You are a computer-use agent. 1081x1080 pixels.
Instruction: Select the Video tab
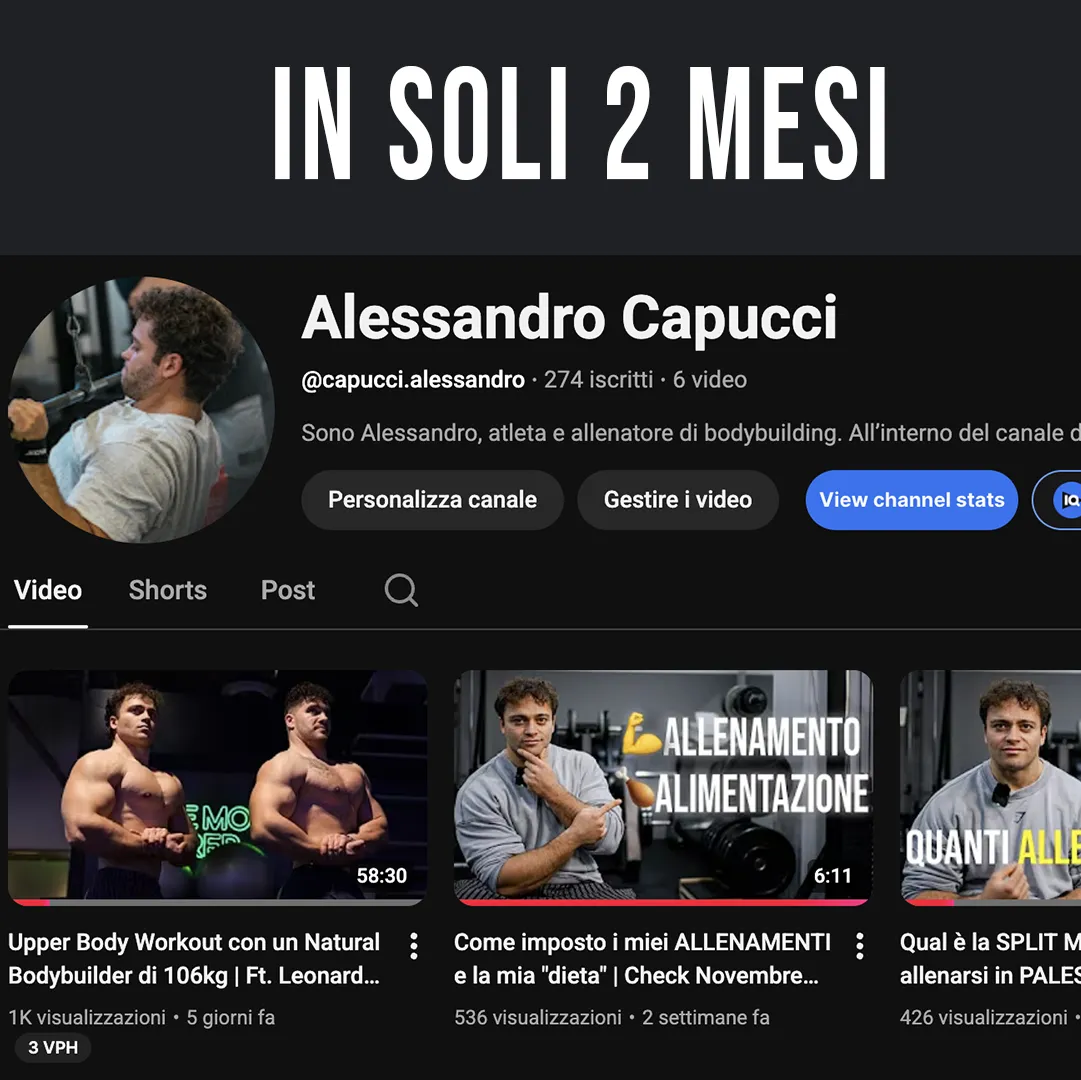pos(48,590)
